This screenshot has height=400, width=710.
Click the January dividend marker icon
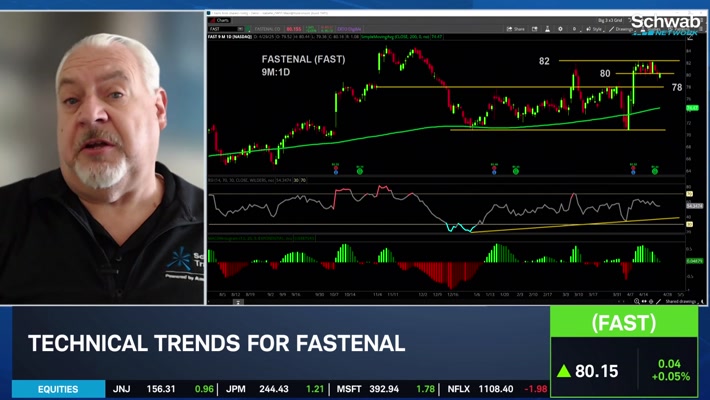point(494,172)
